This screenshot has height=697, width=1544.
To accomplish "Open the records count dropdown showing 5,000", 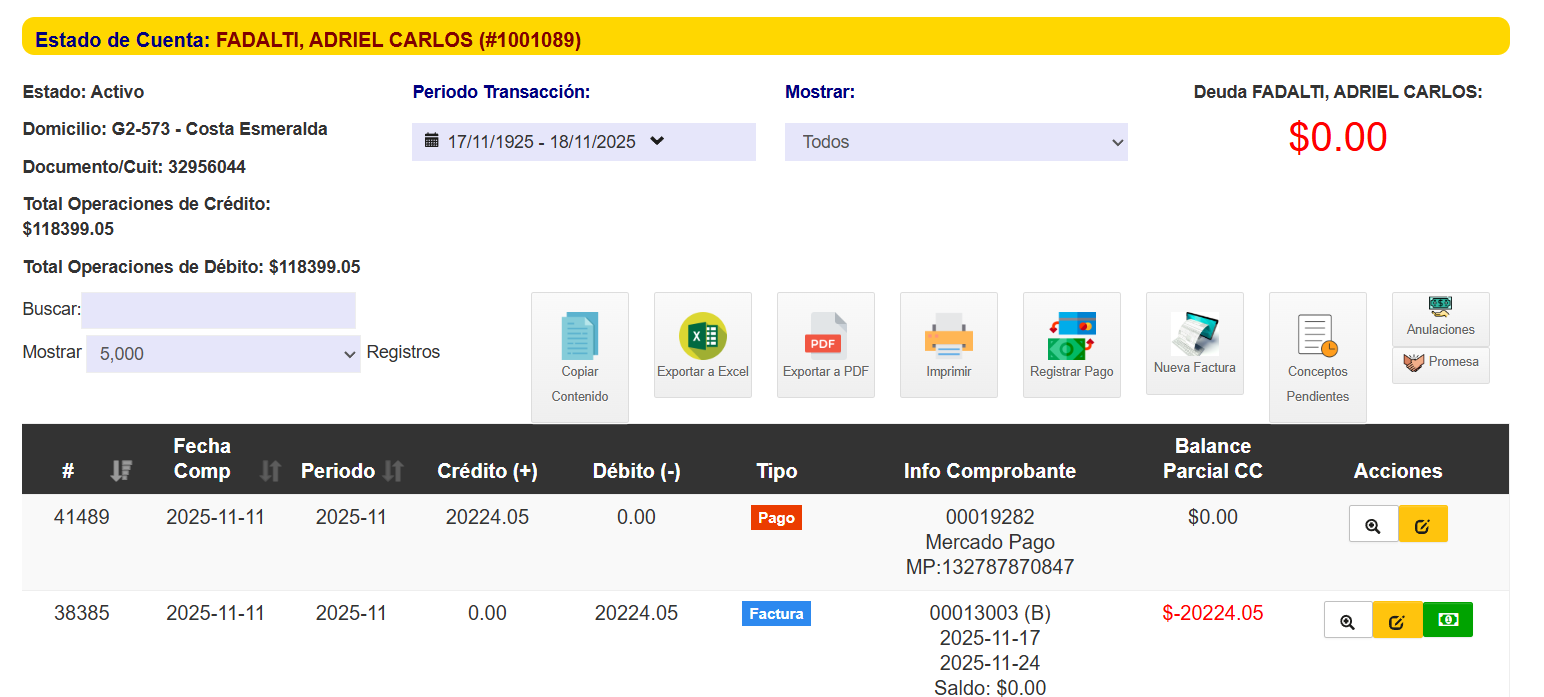I will tap(223, 354).
